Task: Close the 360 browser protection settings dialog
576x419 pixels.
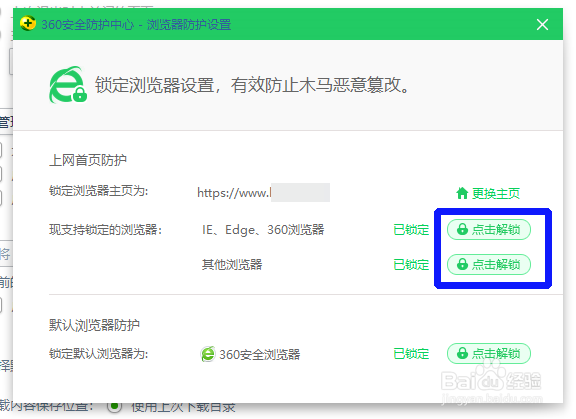Action: pyautogui.click(x=542, y=25)
